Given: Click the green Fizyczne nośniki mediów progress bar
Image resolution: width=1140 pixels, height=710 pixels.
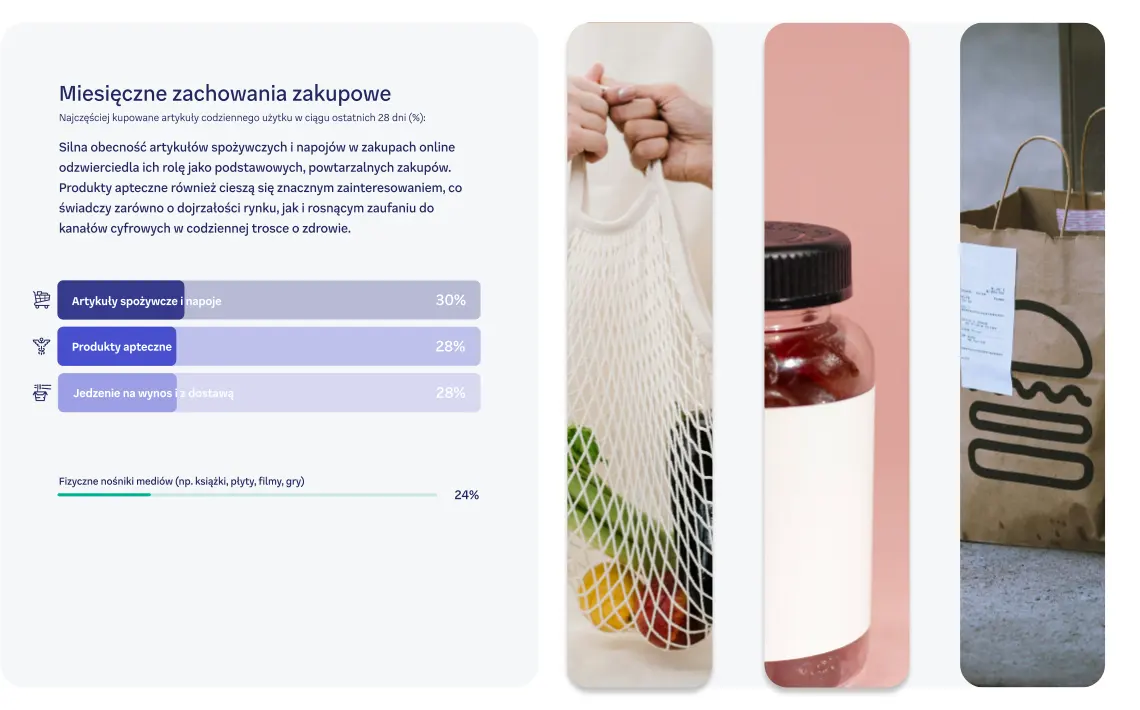Looking at the screenshot, I should click(x=247, y=495).
